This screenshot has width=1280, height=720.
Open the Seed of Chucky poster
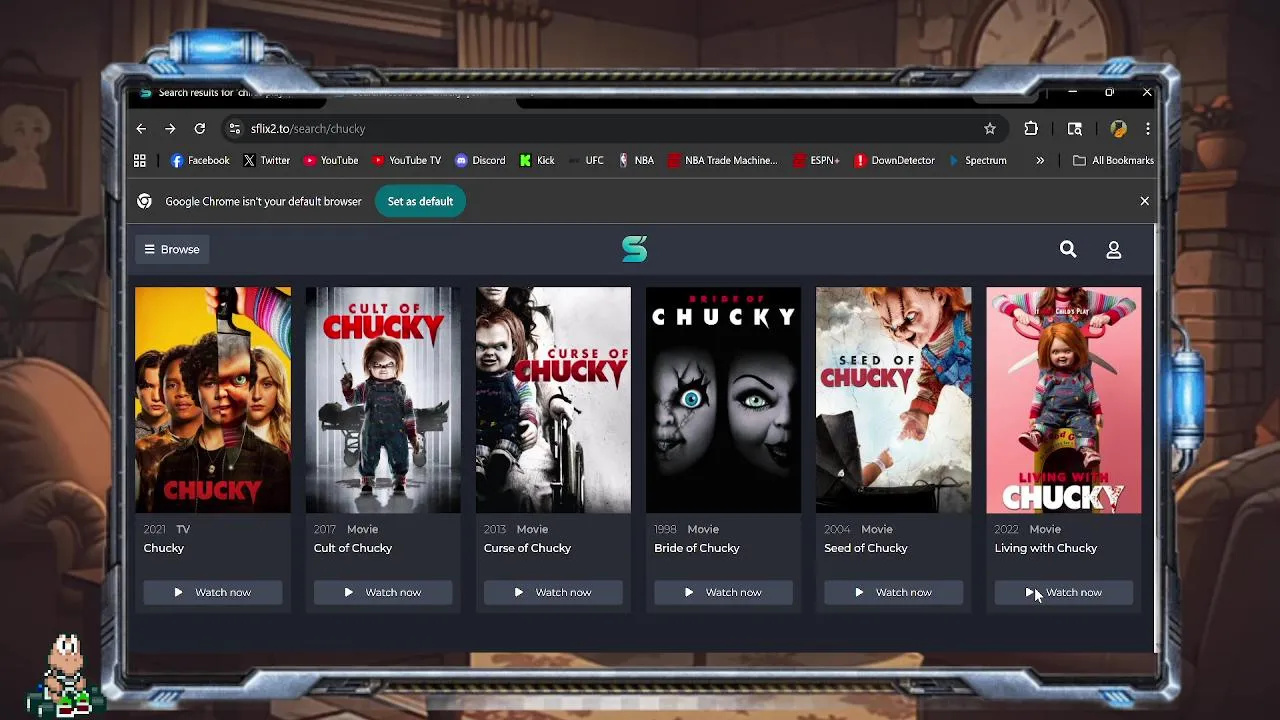(893, 400)
